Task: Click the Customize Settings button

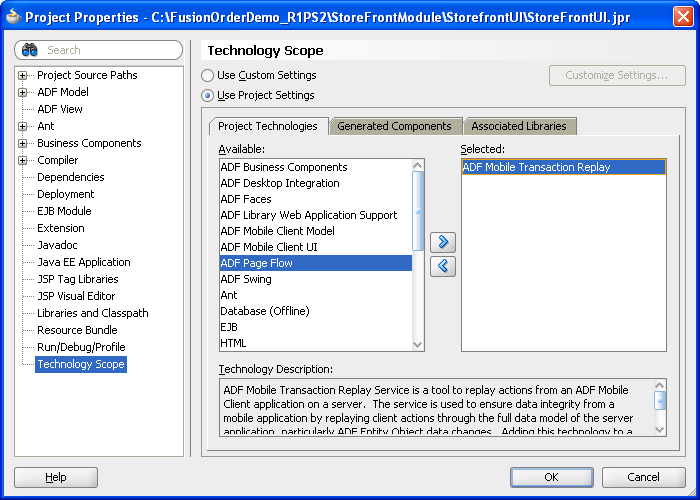Action: click(617, 75)
